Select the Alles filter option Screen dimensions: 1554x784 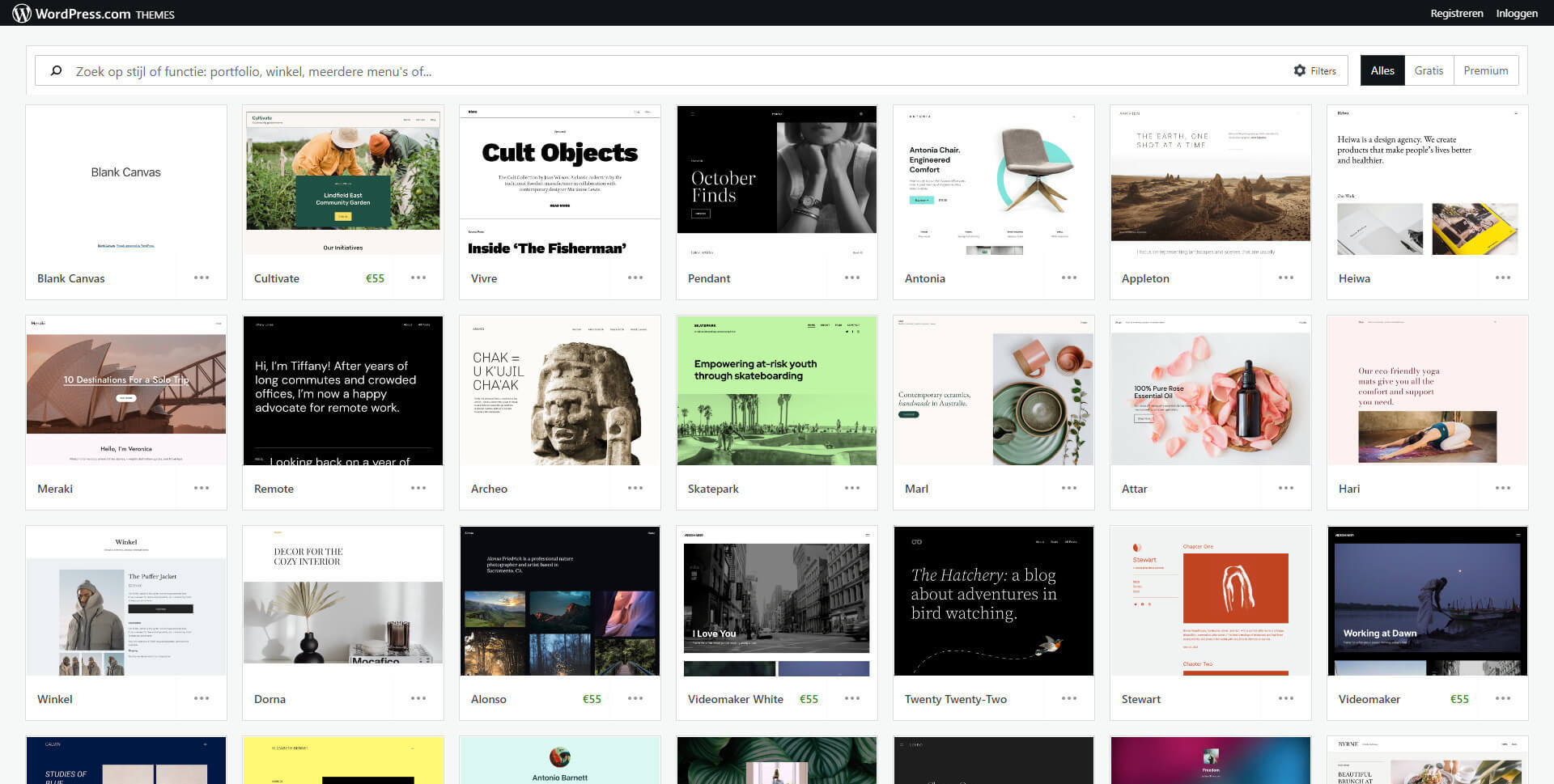click(1382, 70)
